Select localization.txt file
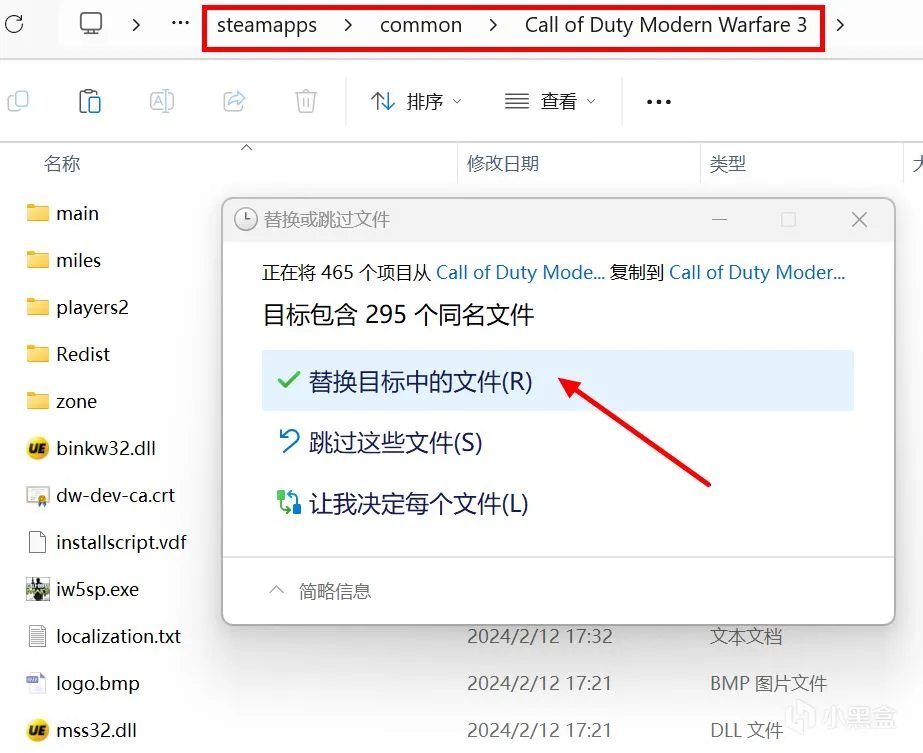The height and width of the screenshot is (753, 923). click(x=118, y=636)
